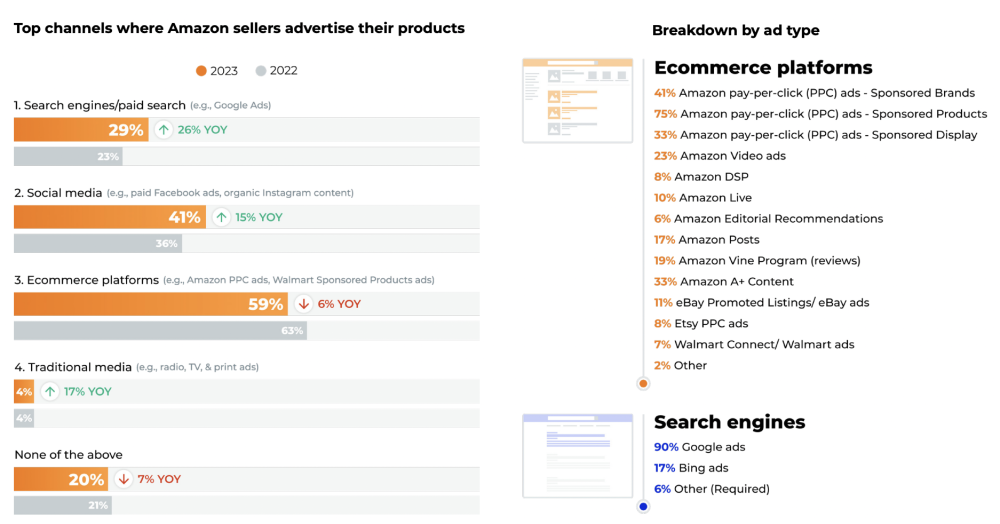
Task: Click the Breakdown by ad type heading
Action: [735, 30]
